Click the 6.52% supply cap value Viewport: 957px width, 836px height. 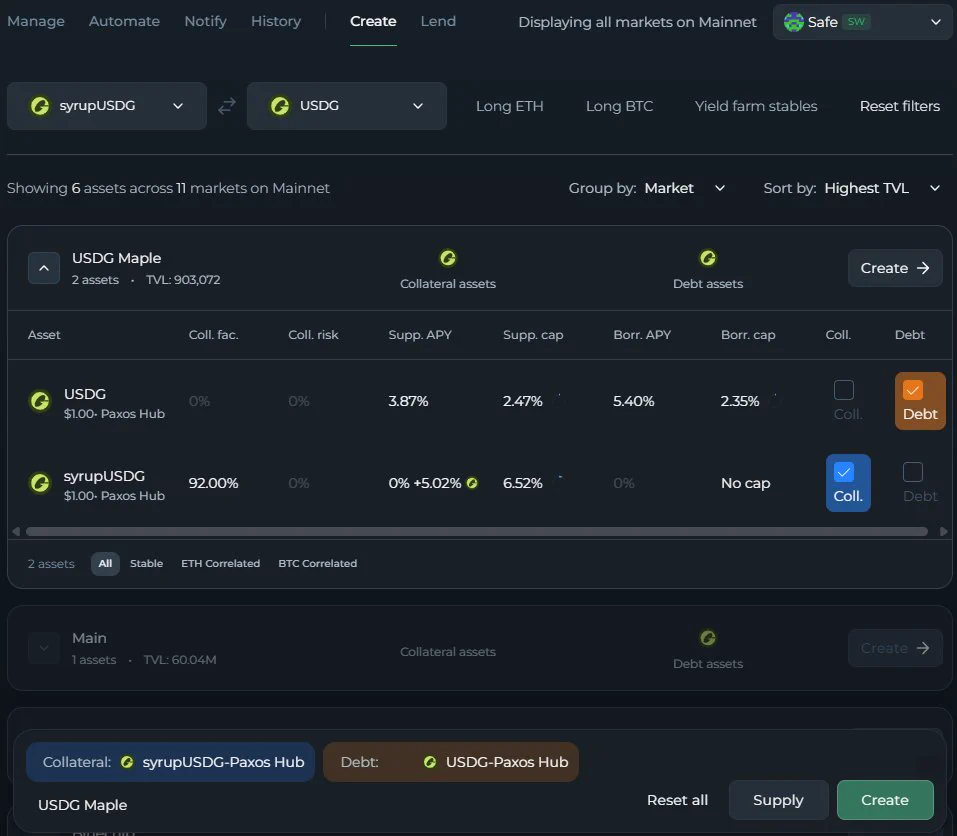coord(522,483)
